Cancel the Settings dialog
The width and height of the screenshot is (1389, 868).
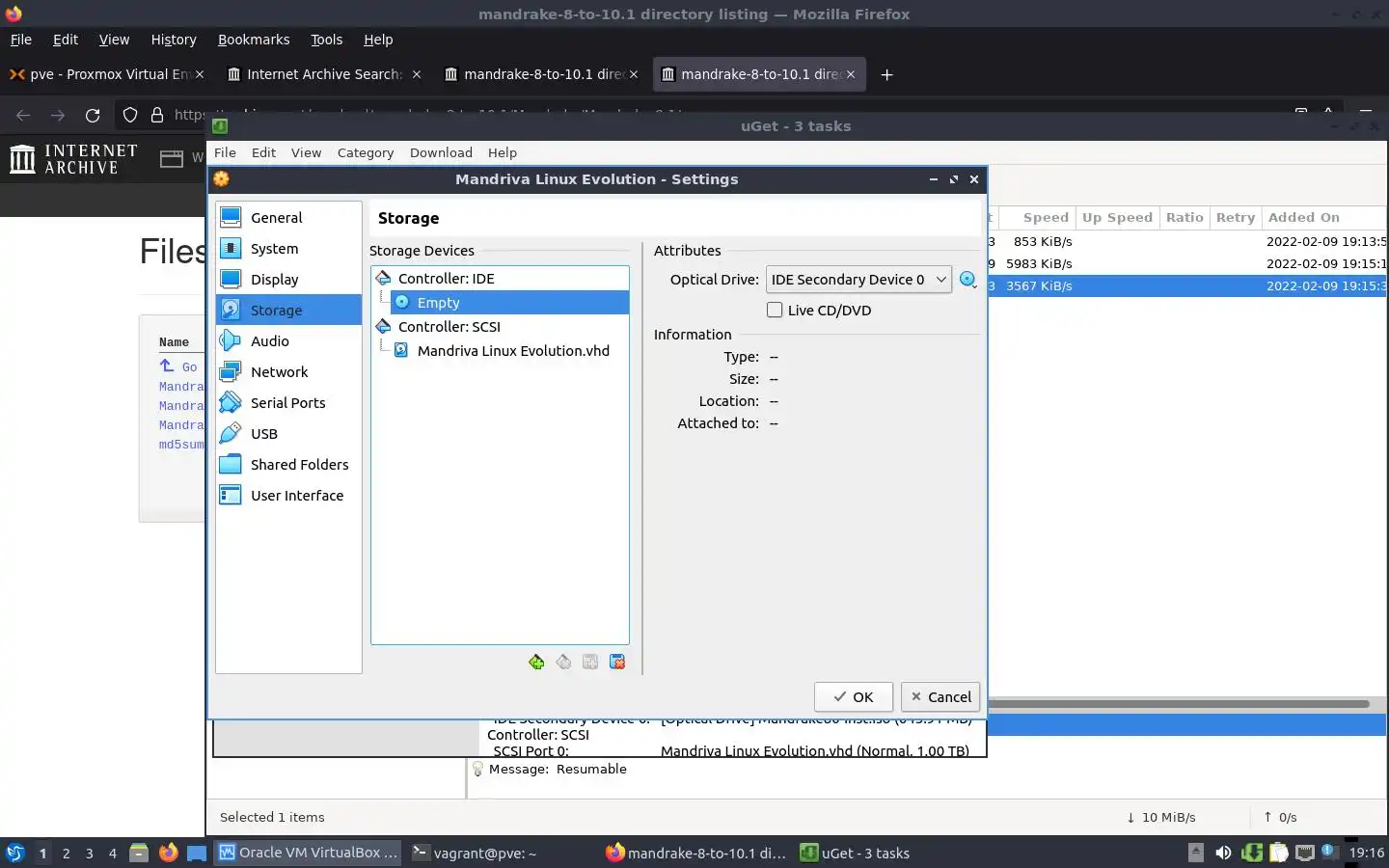tap(940, 697)
